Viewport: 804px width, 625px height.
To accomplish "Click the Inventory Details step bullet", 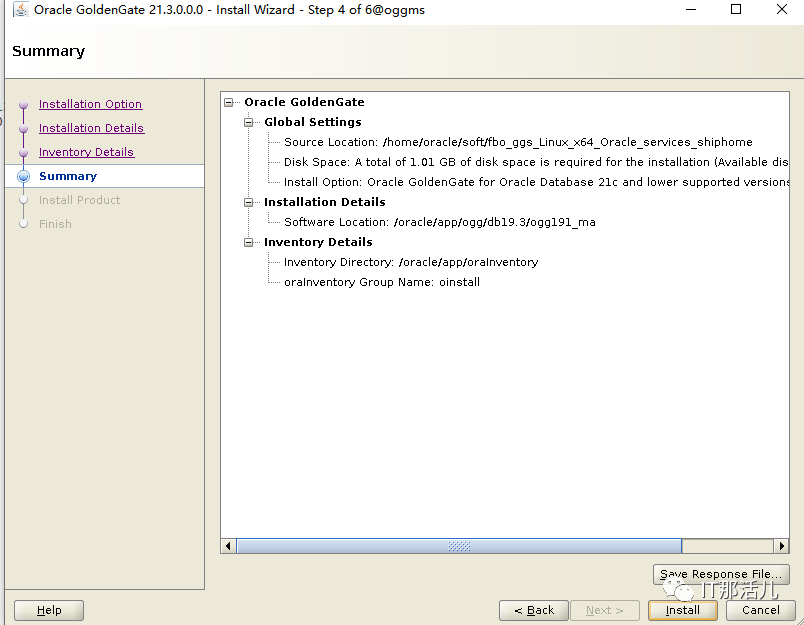I will [x=24, y=153].
